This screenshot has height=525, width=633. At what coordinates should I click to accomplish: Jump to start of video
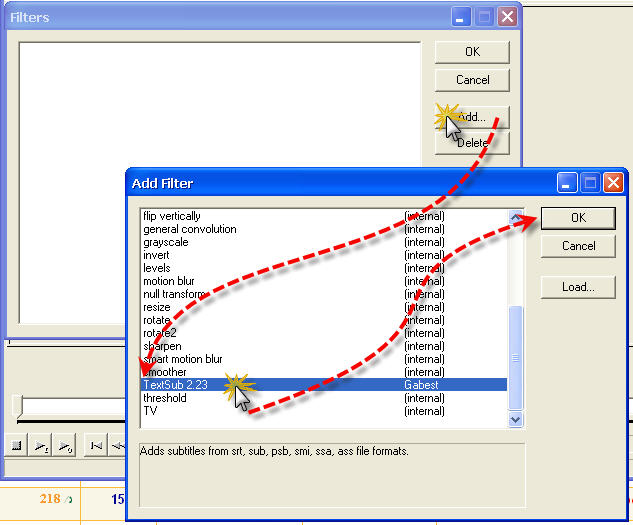95,446
